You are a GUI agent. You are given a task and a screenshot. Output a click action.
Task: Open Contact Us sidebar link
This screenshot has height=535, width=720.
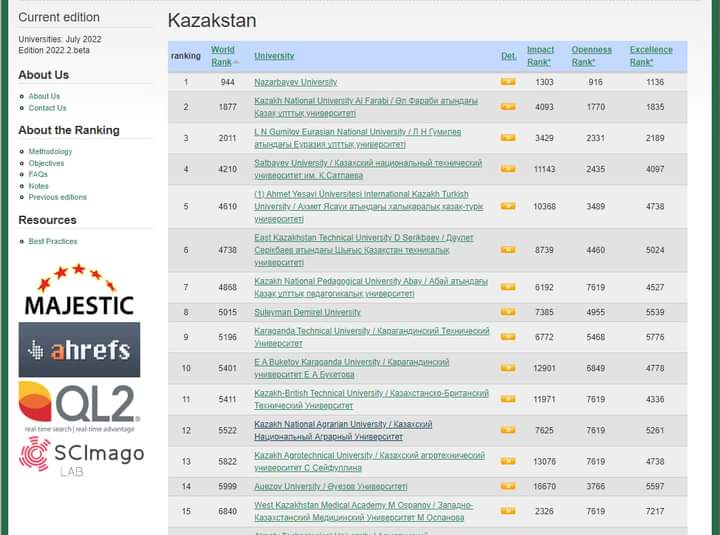47,108
